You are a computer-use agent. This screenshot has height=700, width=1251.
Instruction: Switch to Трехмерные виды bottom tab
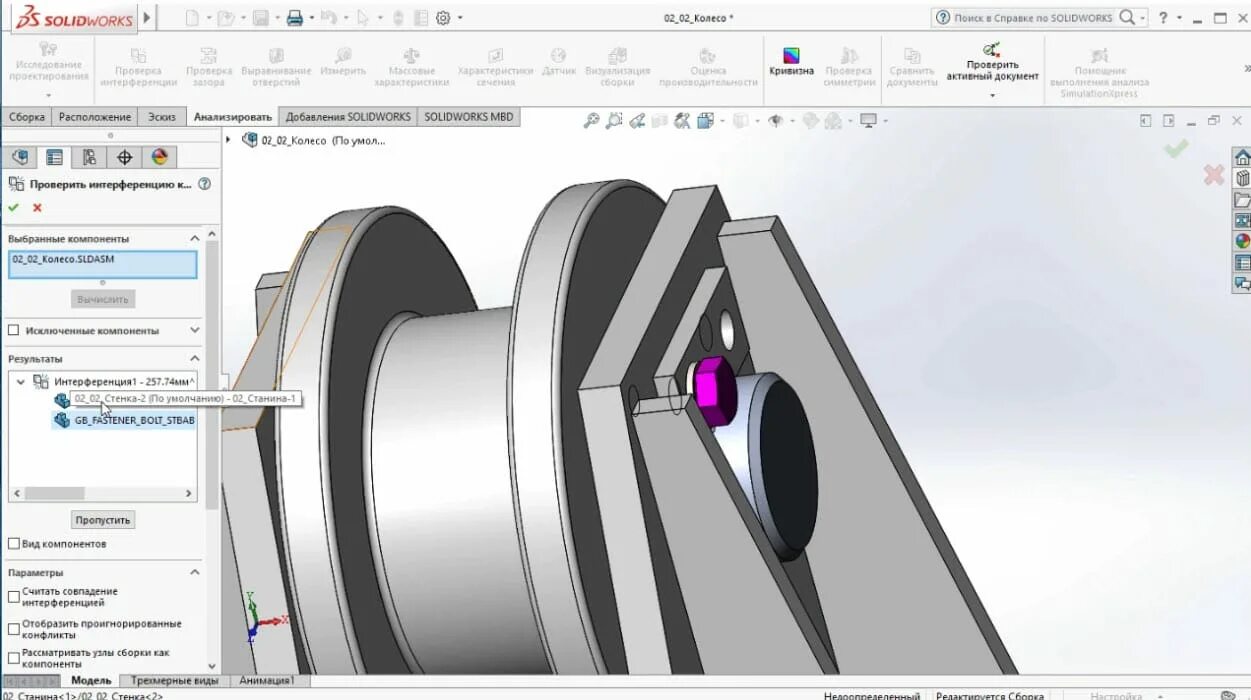coord(174,680)
